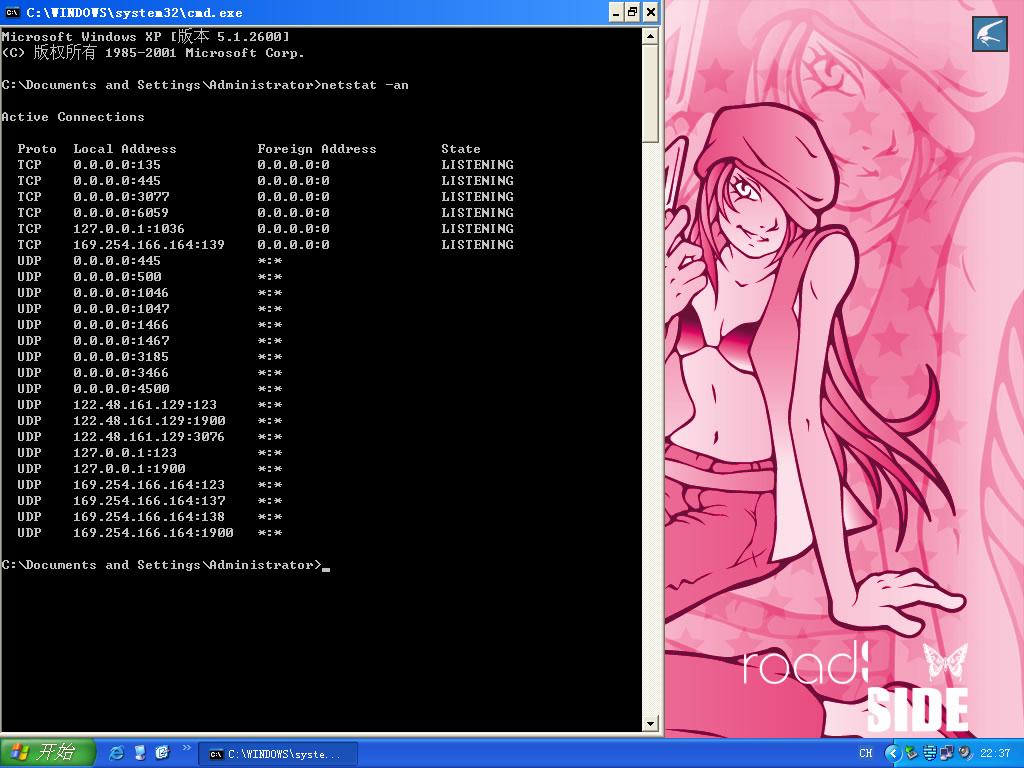The height and width of the screenshot is (768, 1024).
Task: Click the 'Foreign Address' column header
Action: tap(317, 149)
